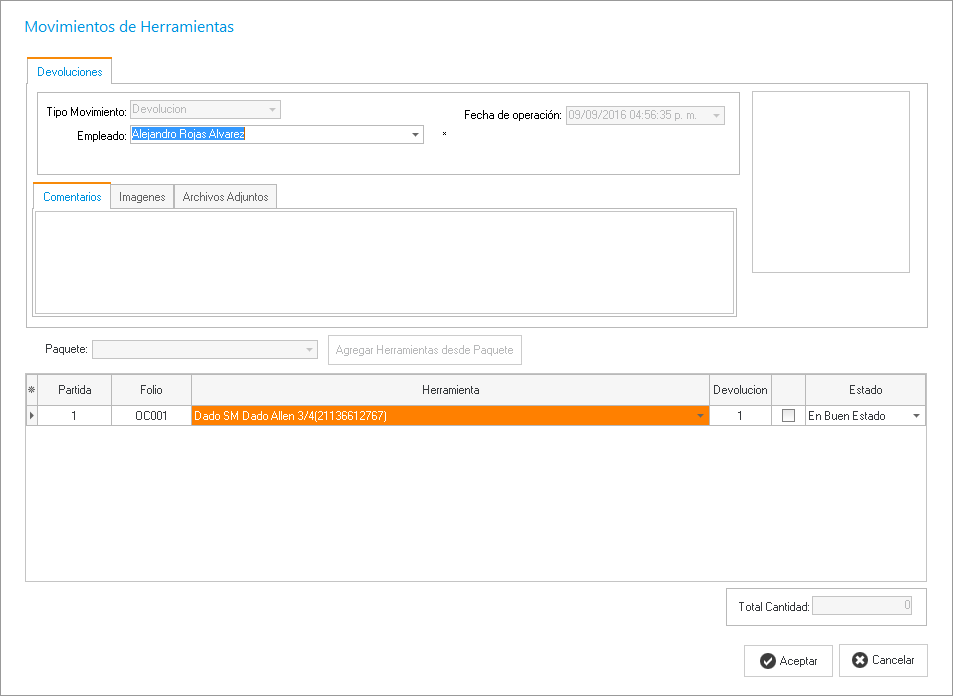Open the Tipo Movimiento dropdown
953x696 pixels.
pos(272,110)
